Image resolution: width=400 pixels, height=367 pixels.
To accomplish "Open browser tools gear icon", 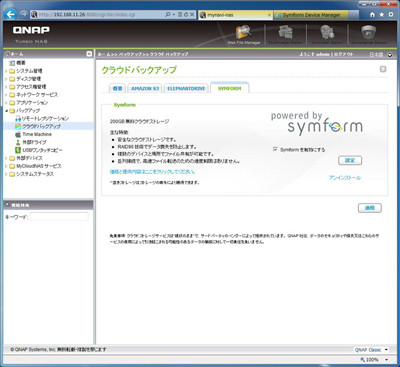I will coord(391,15).
